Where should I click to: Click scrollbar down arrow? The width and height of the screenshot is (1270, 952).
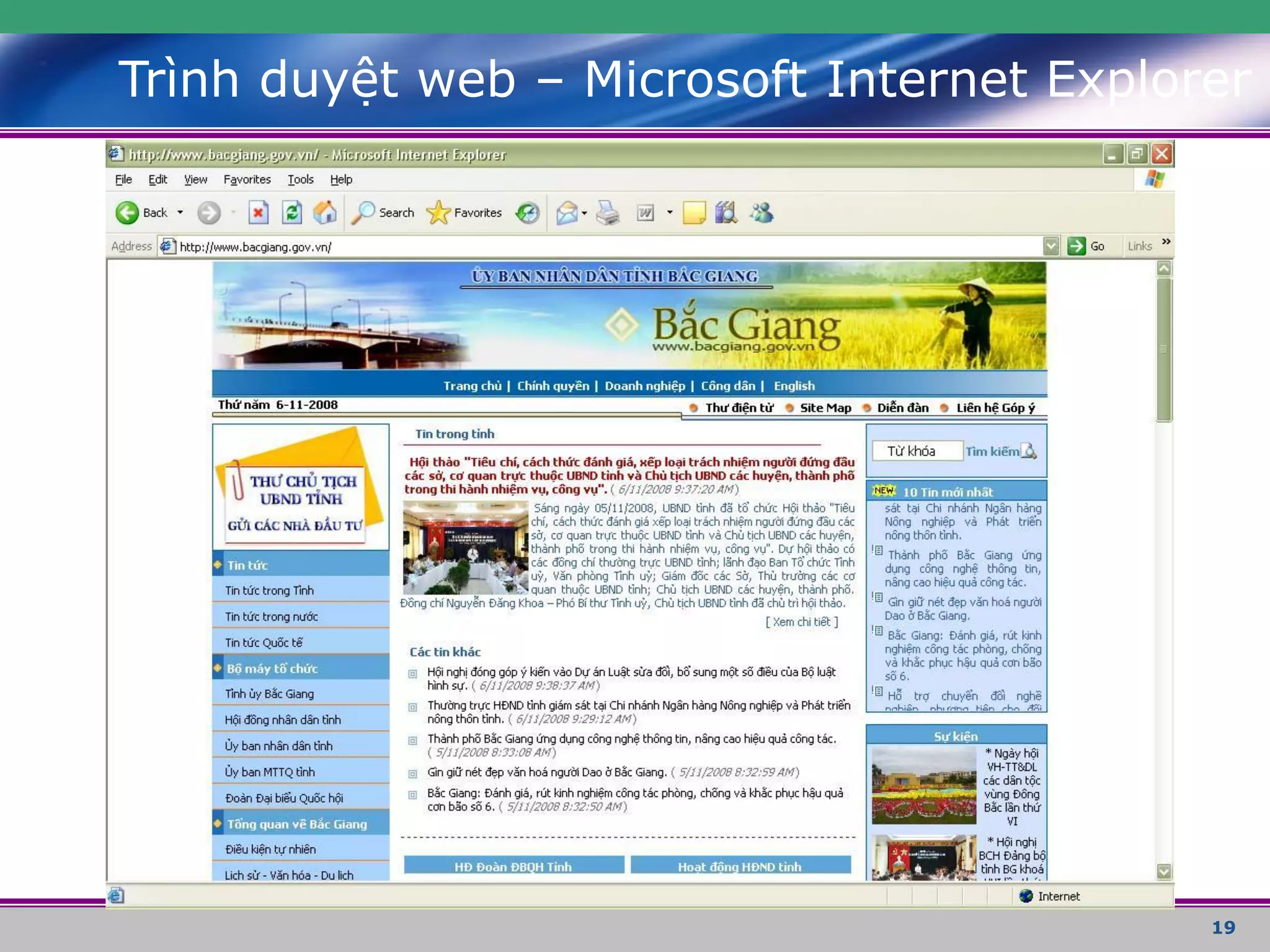[1164, 871]
